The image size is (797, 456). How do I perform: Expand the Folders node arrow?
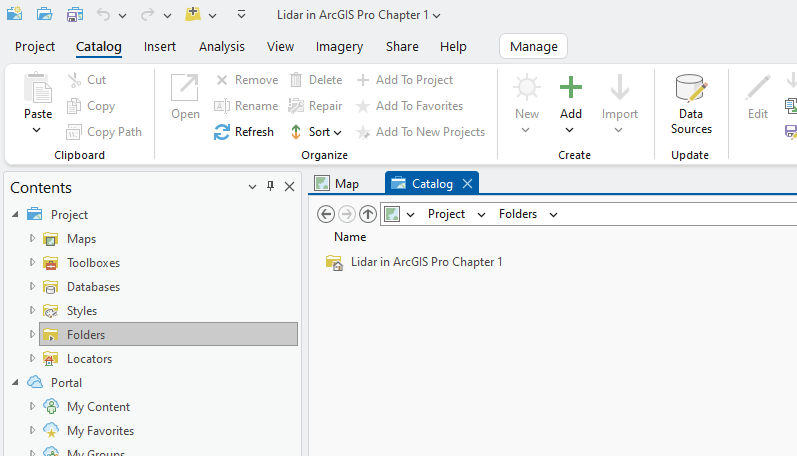pyautogui.click(x=32, y=334)
